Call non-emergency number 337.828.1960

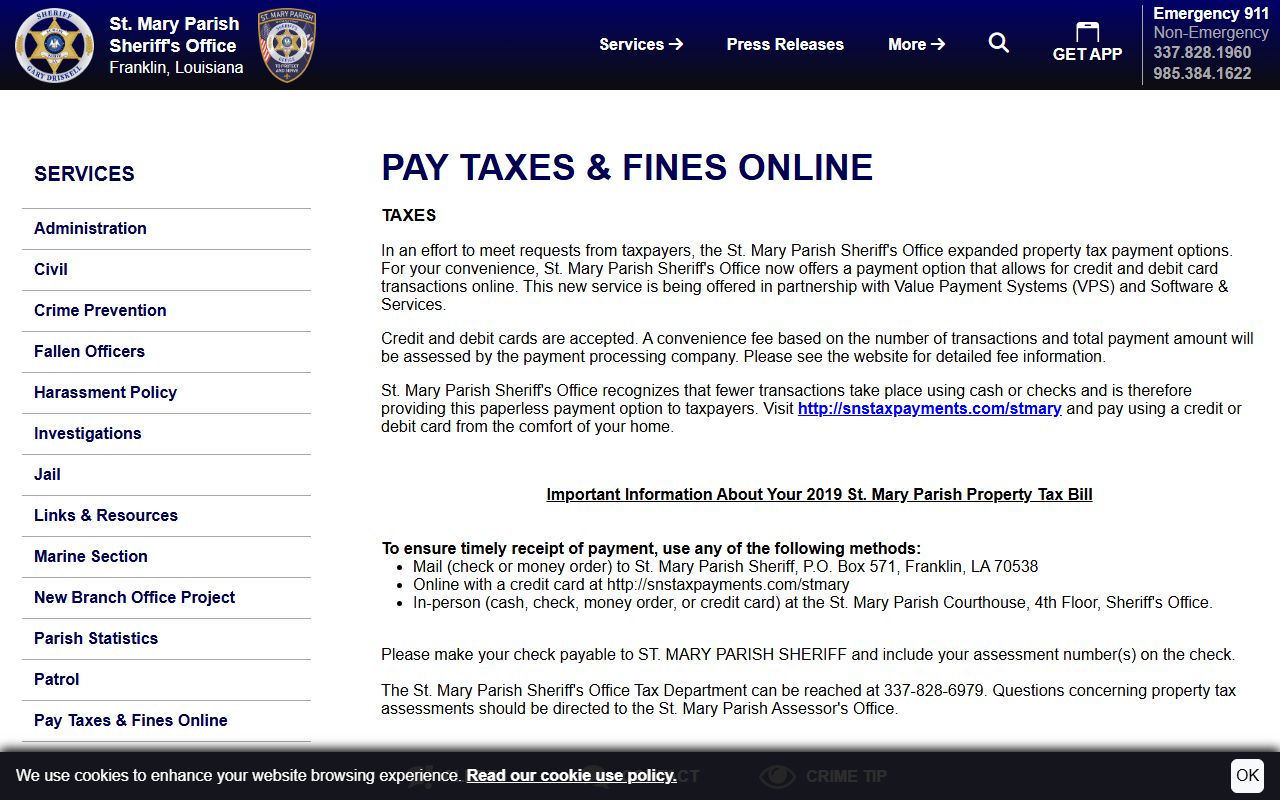[1202, 53]
